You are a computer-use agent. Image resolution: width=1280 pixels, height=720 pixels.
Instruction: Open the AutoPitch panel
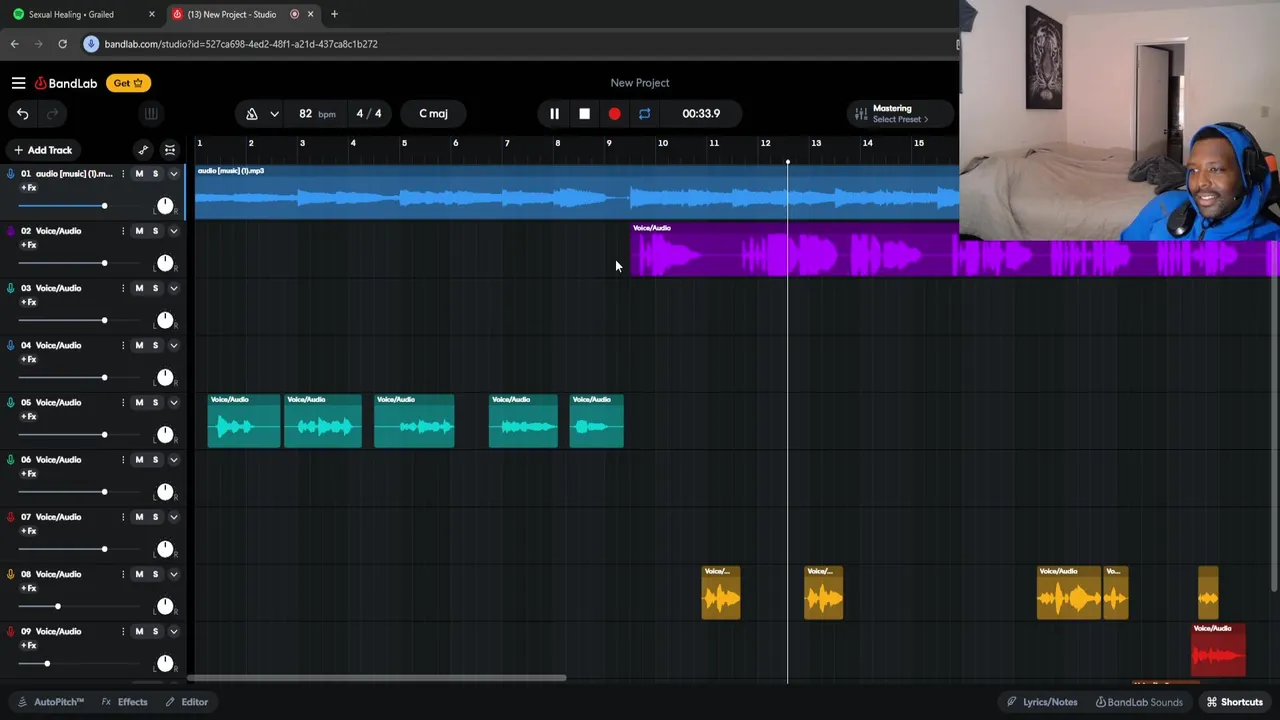click(x=51, y=702)
